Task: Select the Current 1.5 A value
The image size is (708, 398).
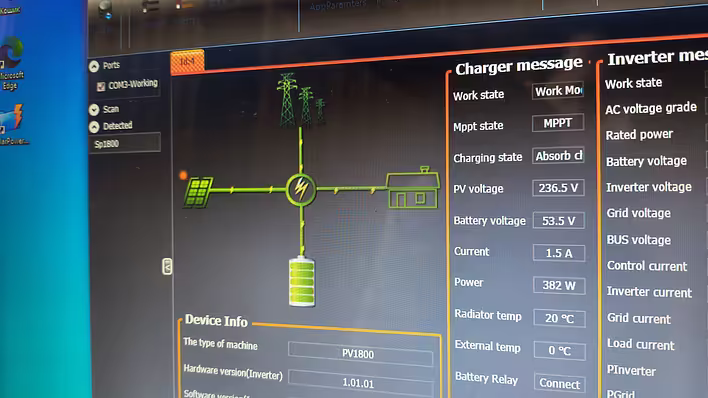Action: point(559,253)
